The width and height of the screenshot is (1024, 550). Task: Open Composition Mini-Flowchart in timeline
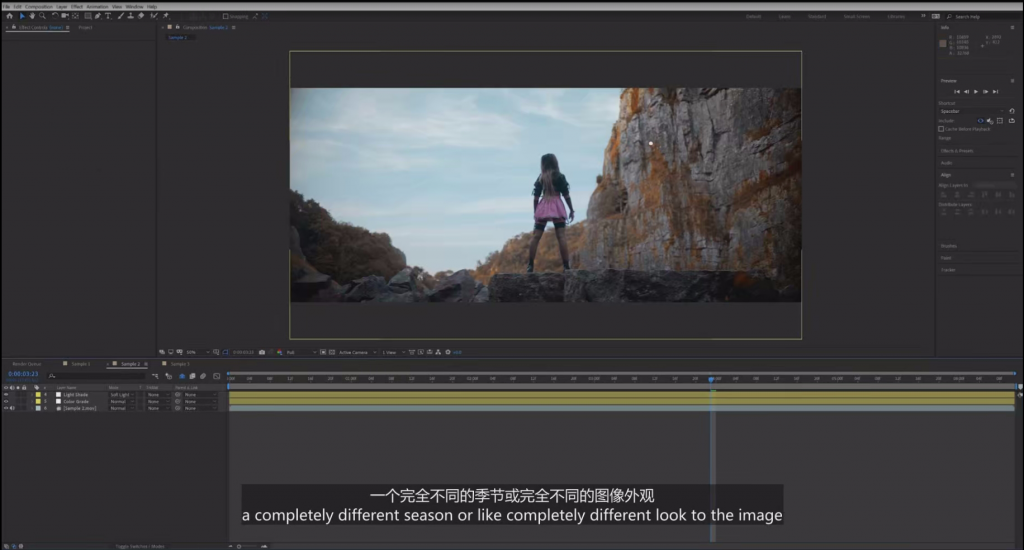click(x=155, y=376)
